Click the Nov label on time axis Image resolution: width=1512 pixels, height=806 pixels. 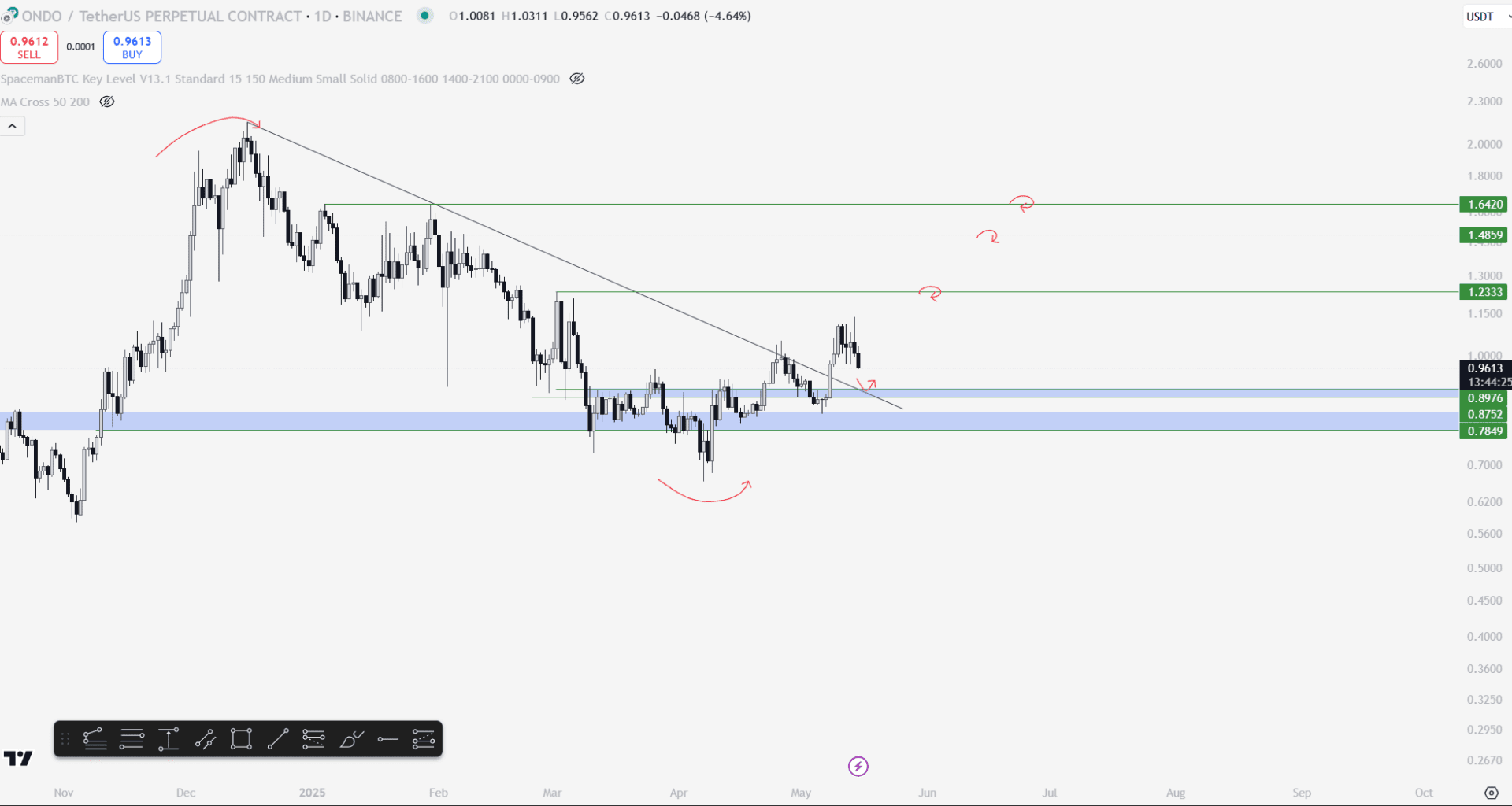[64, 793]
